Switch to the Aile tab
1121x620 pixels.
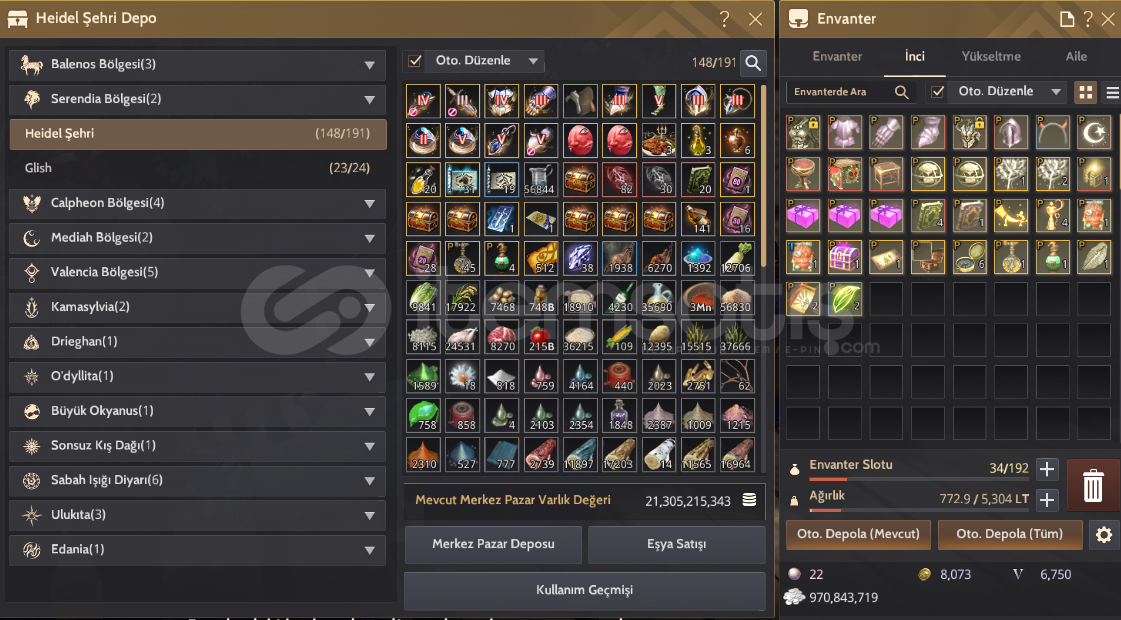[1075, 56]
